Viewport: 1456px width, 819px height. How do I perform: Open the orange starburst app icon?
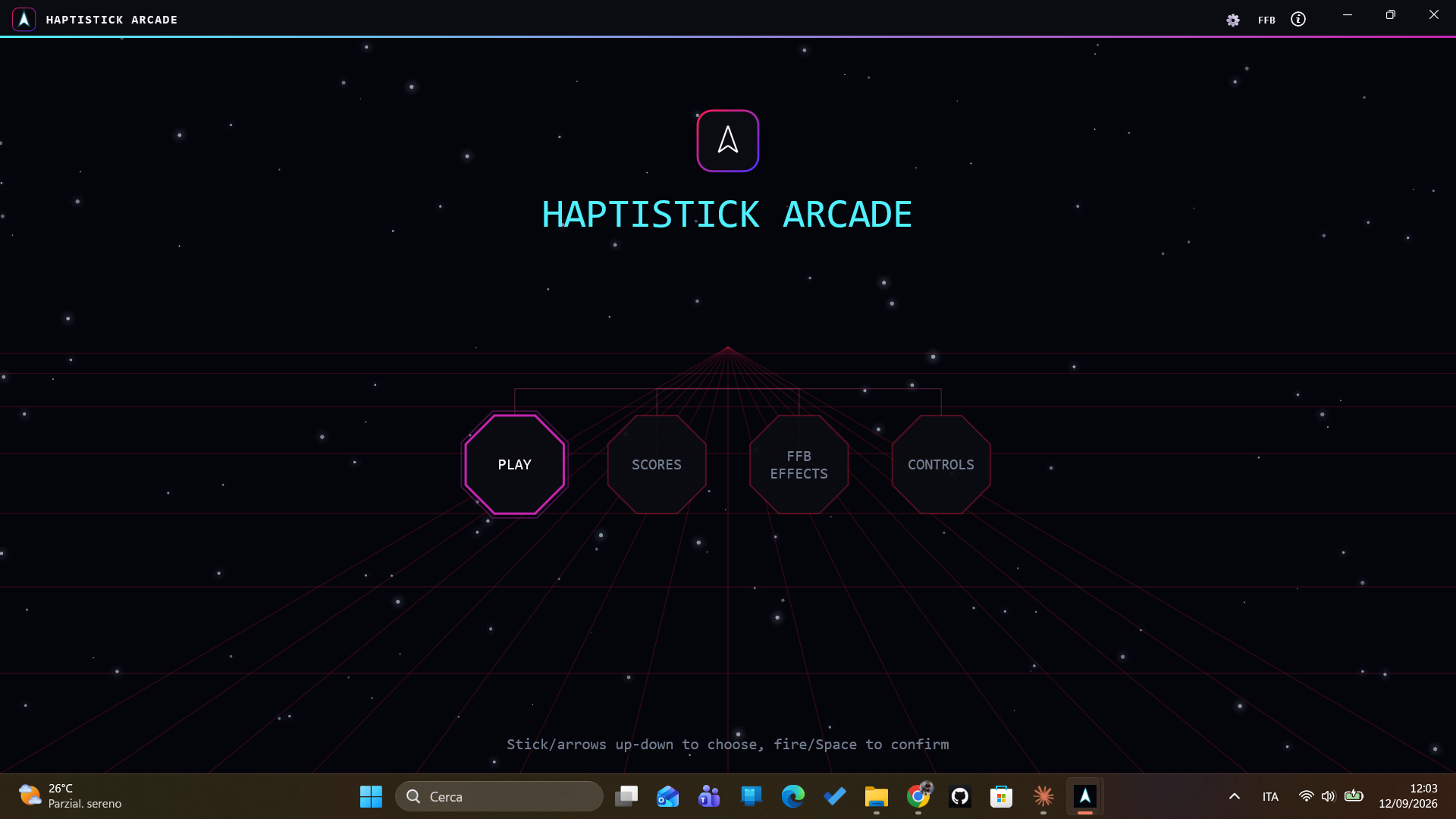tap(1043, 796)
